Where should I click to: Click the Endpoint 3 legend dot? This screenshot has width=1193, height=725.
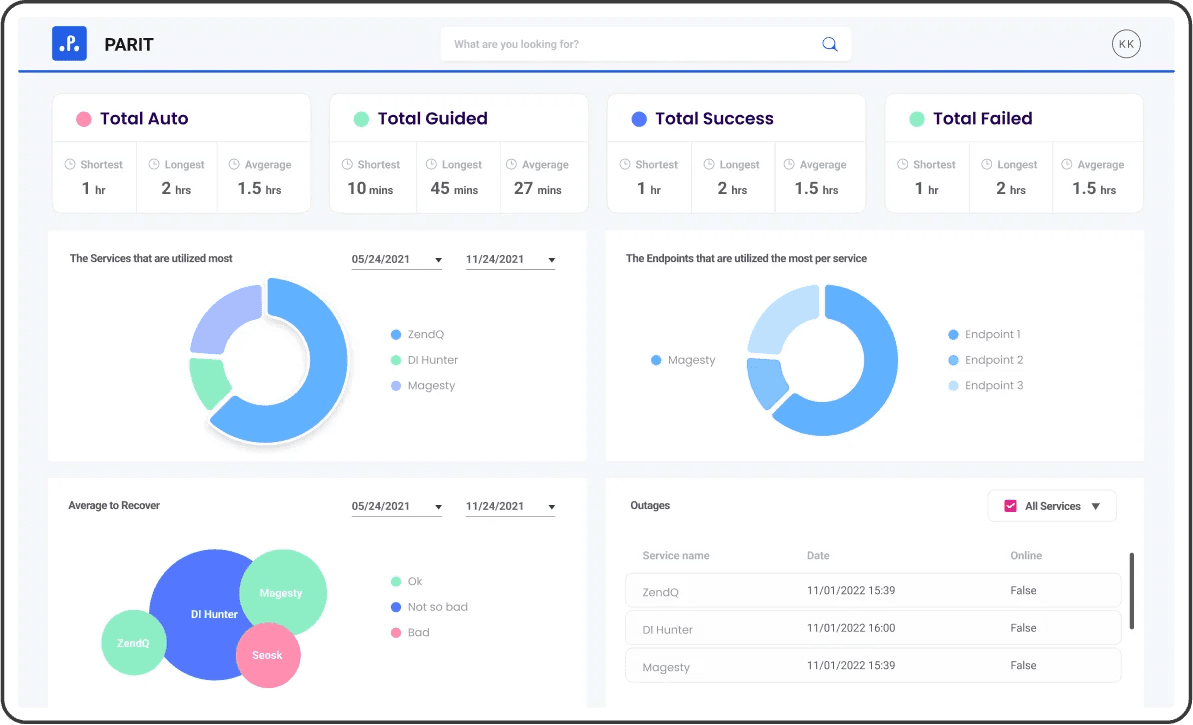[953, 386]
